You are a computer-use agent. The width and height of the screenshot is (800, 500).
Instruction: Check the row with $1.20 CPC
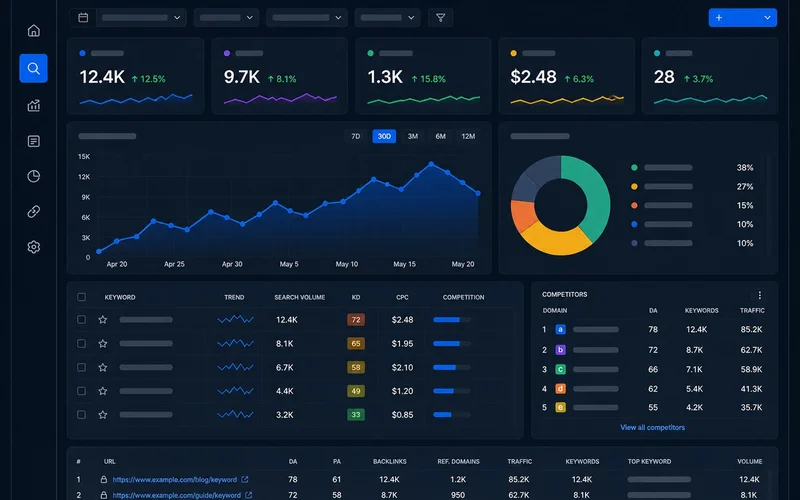[x=81, y=391]
